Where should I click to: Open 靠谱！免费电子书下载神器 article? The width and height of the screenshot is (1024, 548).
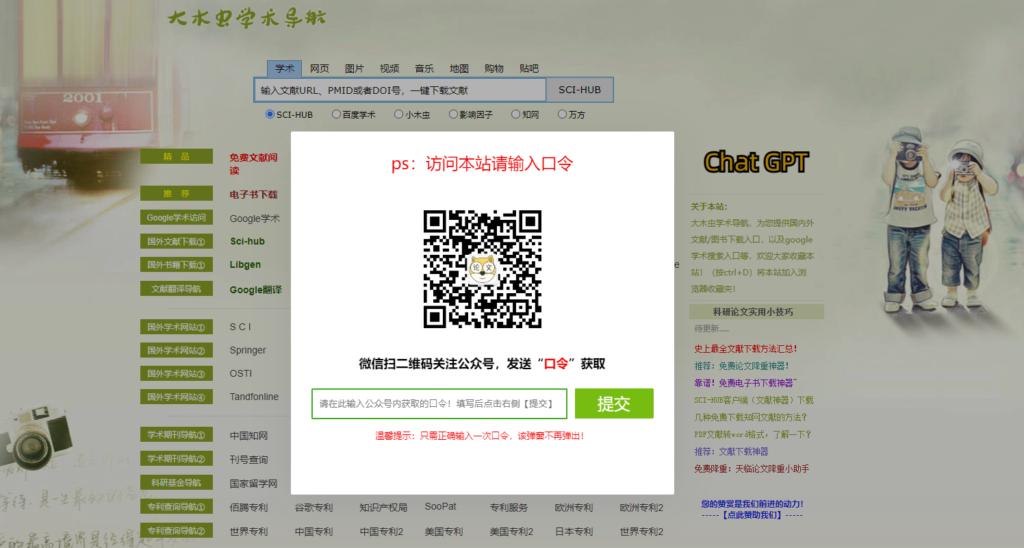pos(745,383)
